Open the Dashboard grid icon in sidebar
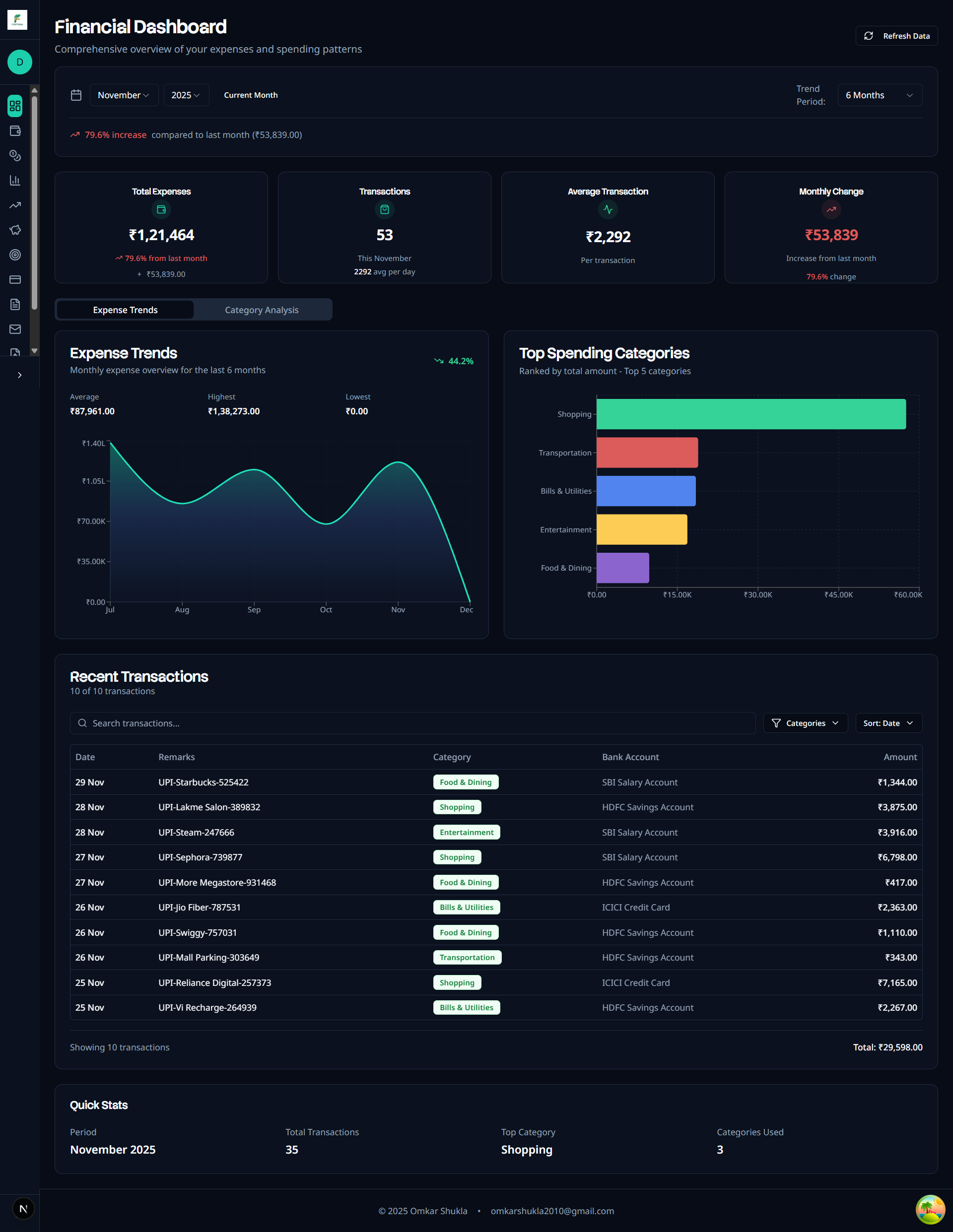 15,106
